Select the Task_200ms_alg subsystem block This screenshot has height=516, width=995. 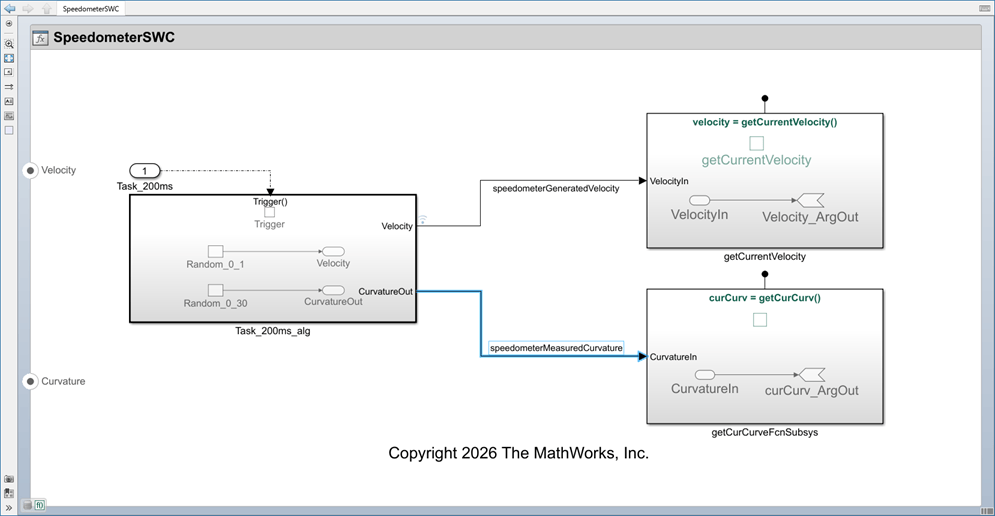tap(273, 258)
